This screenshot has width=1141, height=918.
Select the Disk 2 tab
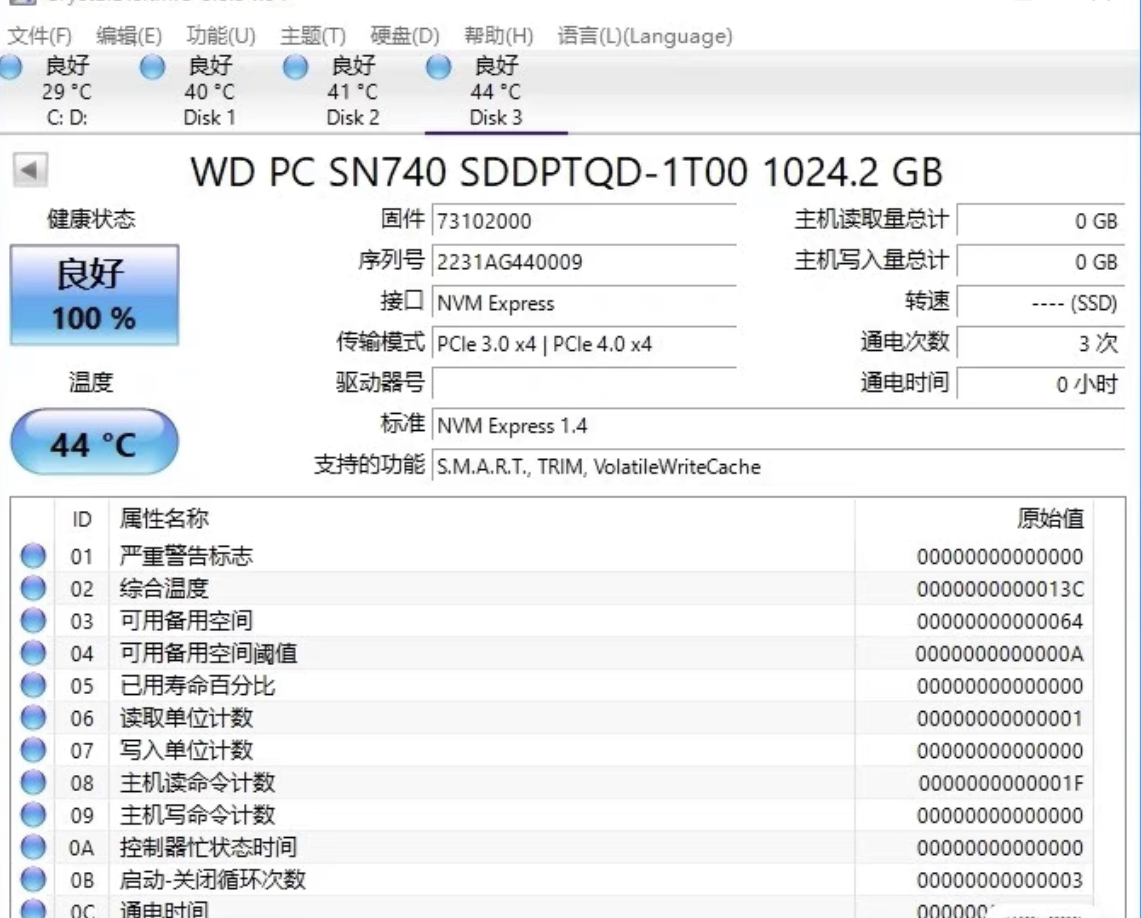(x=353, y=92)
